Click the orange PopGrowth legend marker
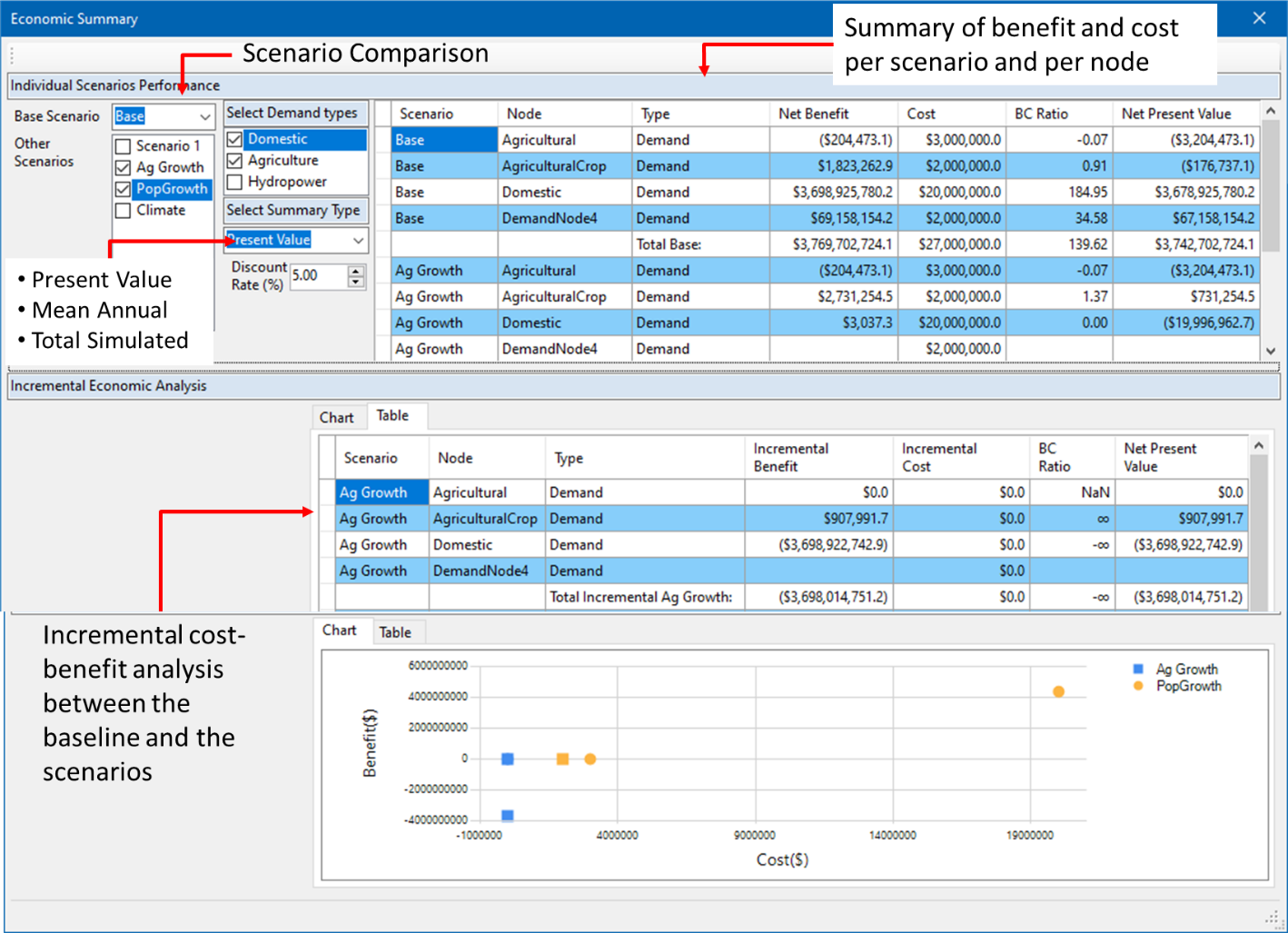 pos(1138,686)
